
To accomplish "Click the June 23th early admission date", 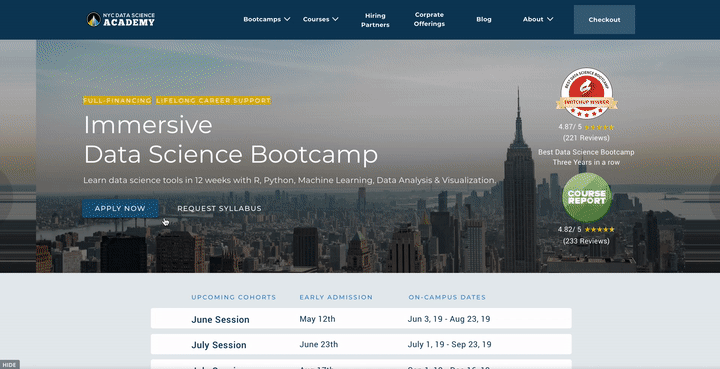I will 319,344.
